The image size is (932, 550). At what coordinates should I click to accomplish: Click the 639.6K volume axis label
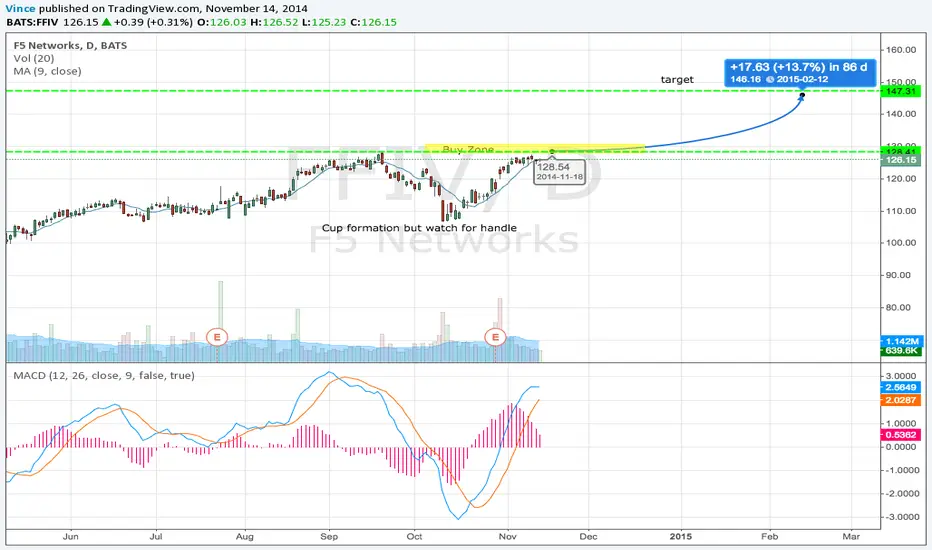coord(901,351)
